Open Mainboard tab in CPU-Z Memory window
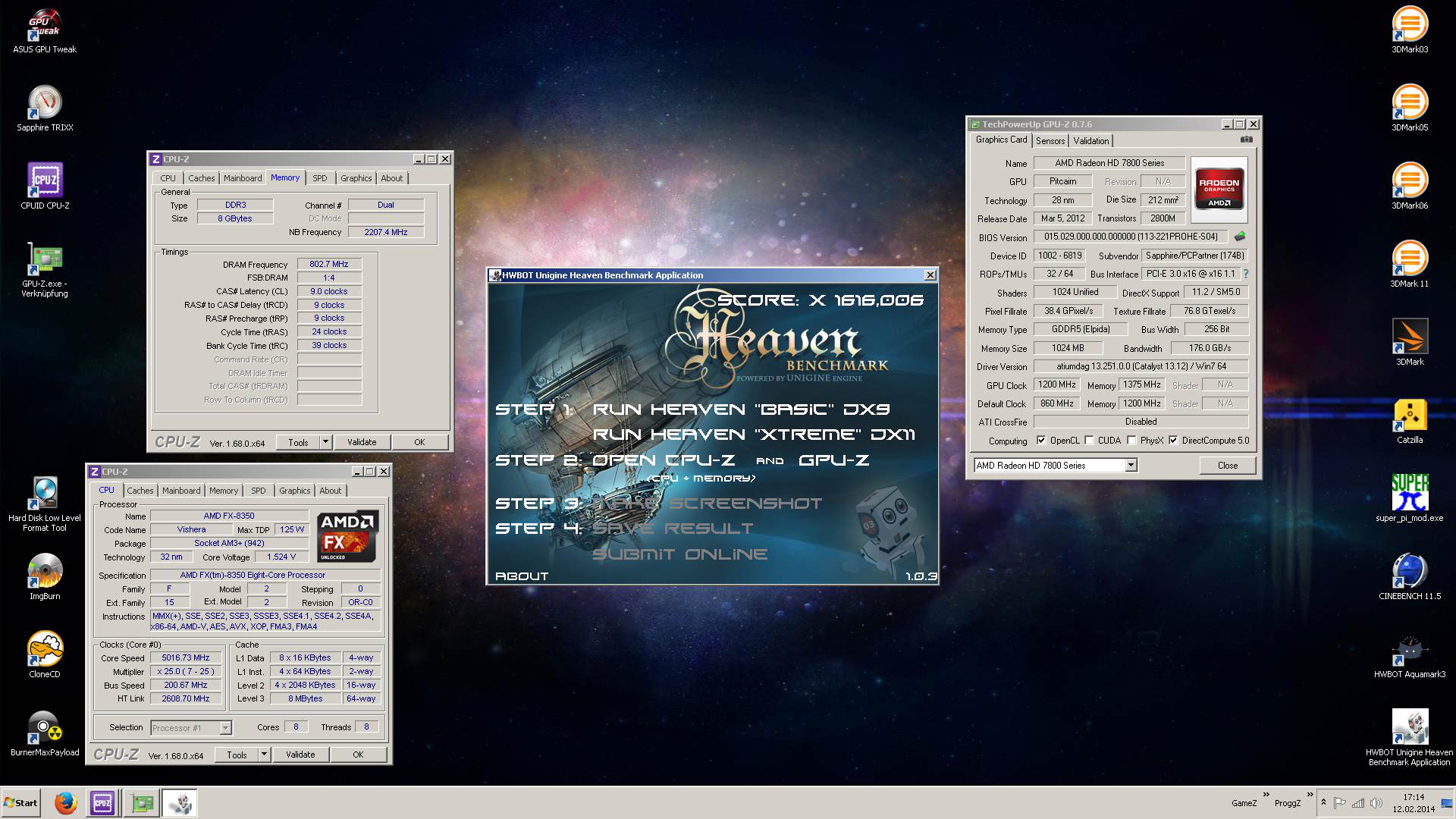Image resolution: width=1456 pixels, height=819 pixels. 243,178
